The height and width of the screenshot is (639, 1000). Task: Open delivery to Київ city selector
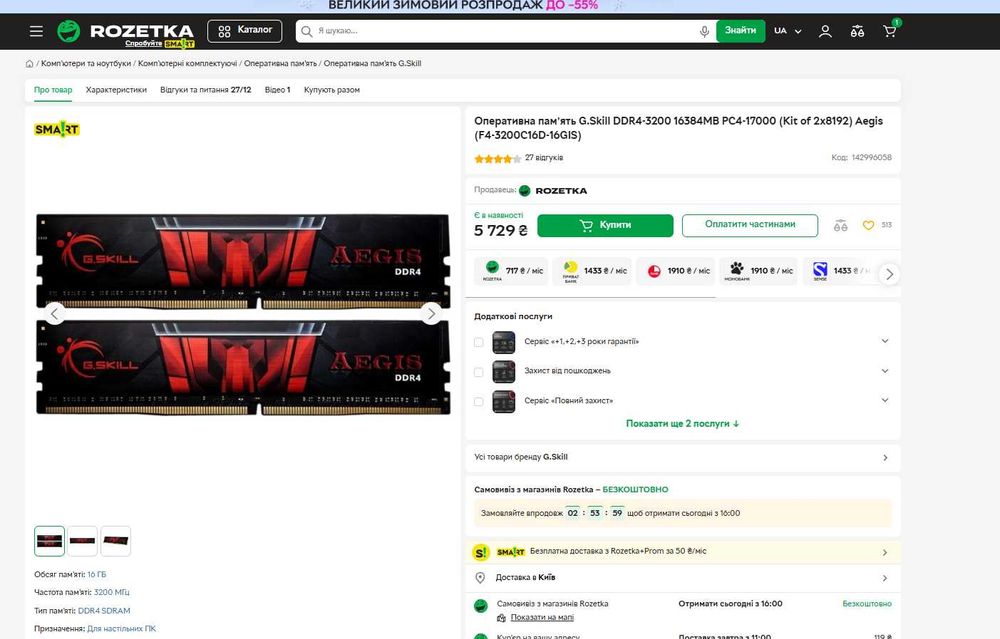pyautogui.click(x=682, y=578)
